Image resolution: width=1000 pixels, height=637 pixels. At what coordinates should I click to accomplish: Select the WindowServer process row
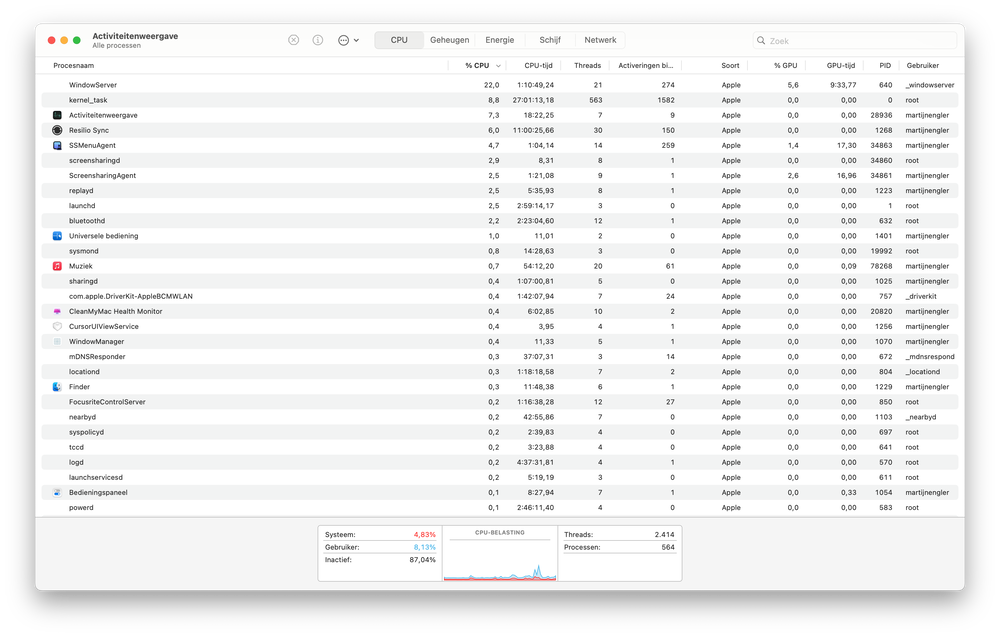point(499,85)
